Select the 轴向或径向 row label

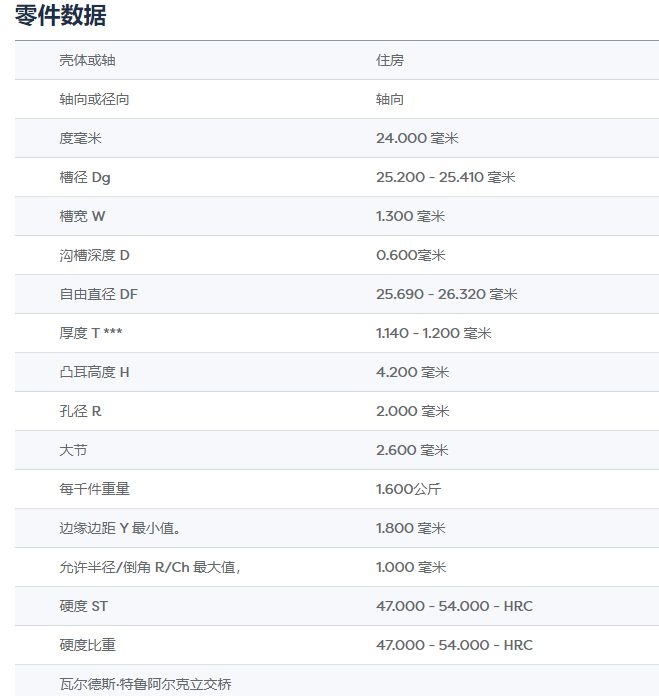(94, 99)
